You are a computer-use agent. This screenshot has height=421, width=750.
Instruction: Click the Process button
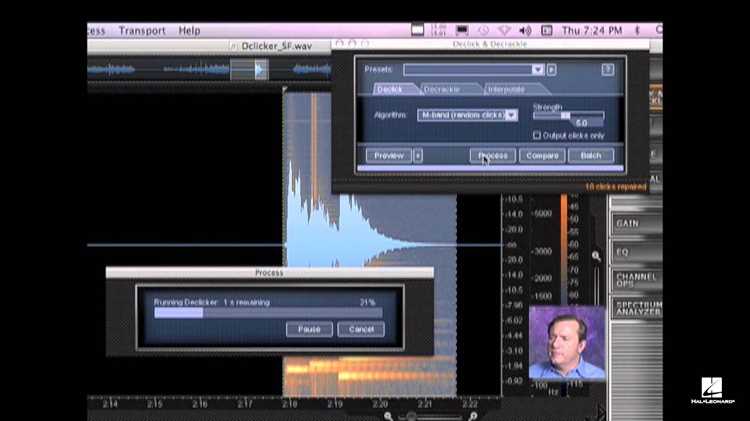(x=493, y=156)
